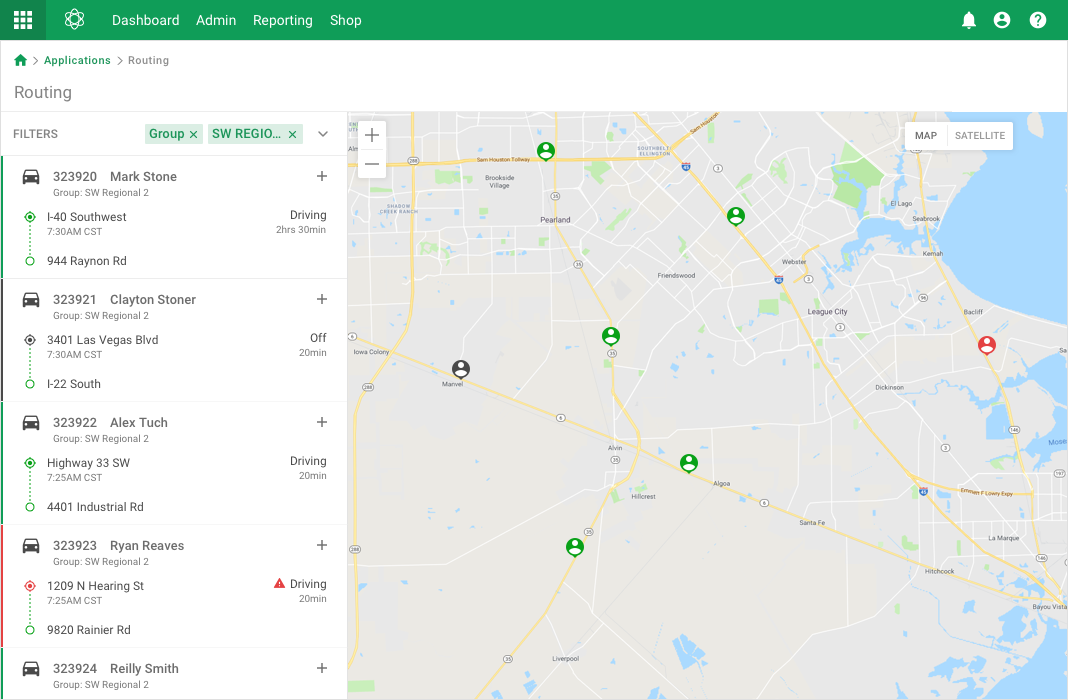Click the red warning triangle beside Driving
Image resolution: width=1068 pixels, height=700 pixels.
[279, 584]
